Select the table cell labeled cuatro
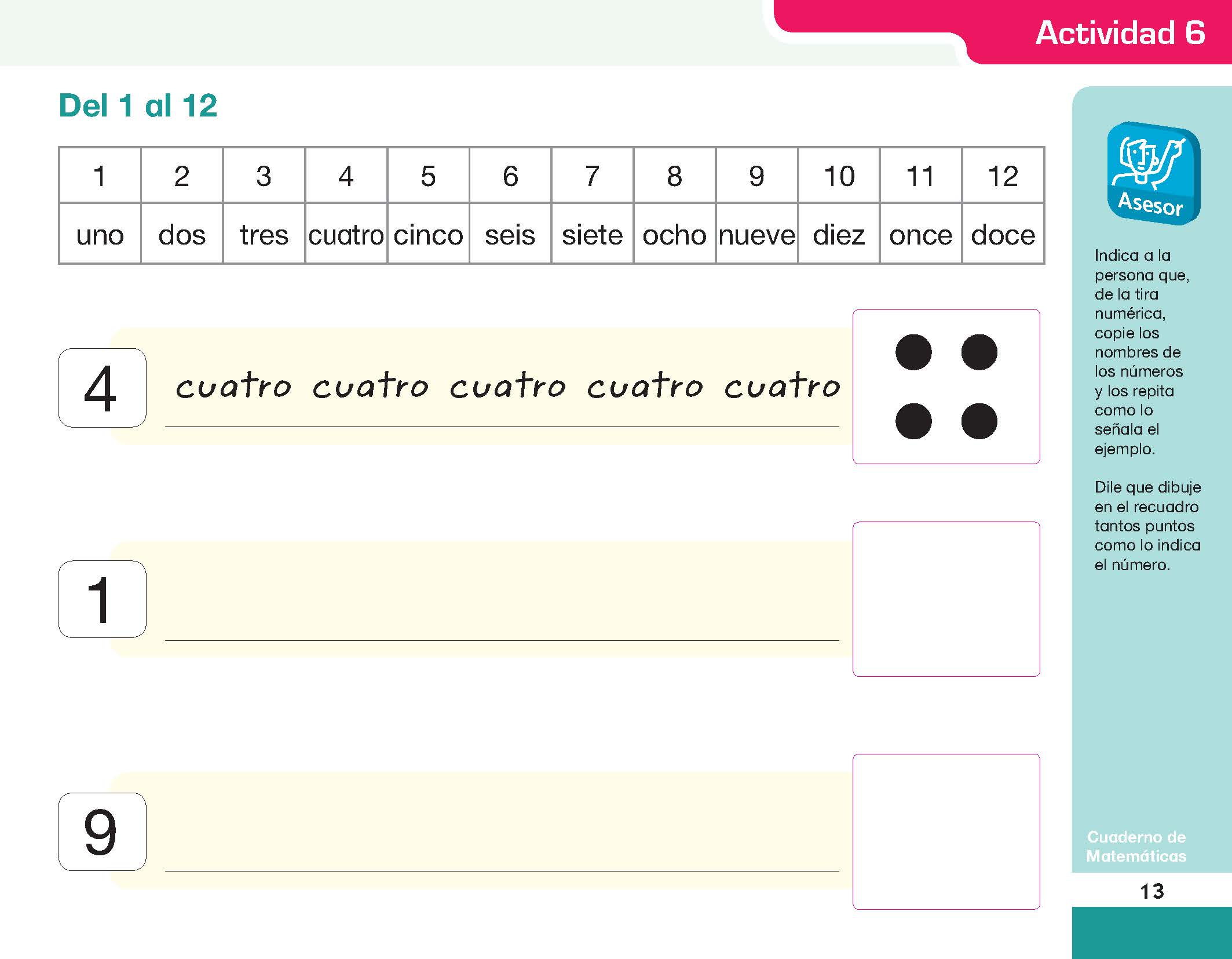Viewport: 1232px width, 959px height. point(346,234)
